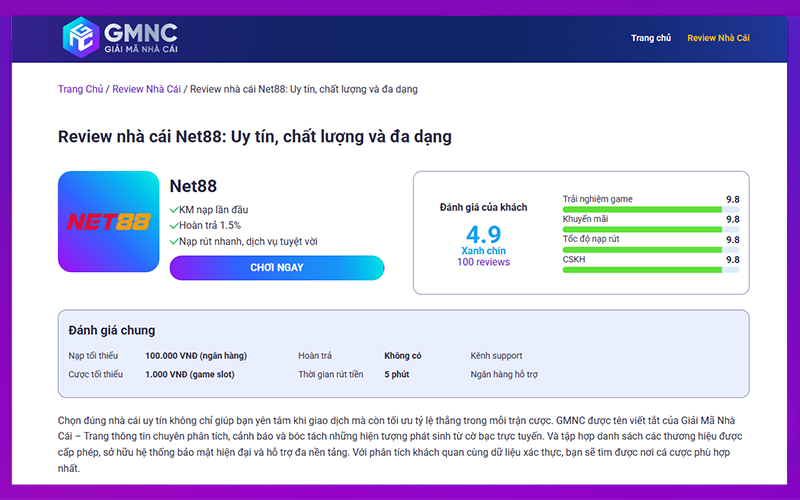The width and height of the screenshot is (800, 500).
Task: Click the GIẢI MÃ NHÀ CÁI logo tagline
Action: [141, 49]
